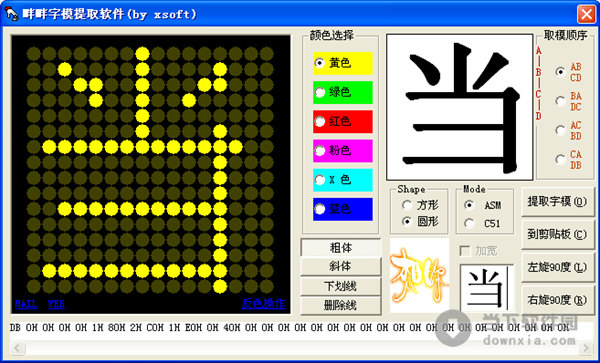Click the 反色操作 invert link
The height and width of the screenshot is (363, 600).
coord(264,304)
